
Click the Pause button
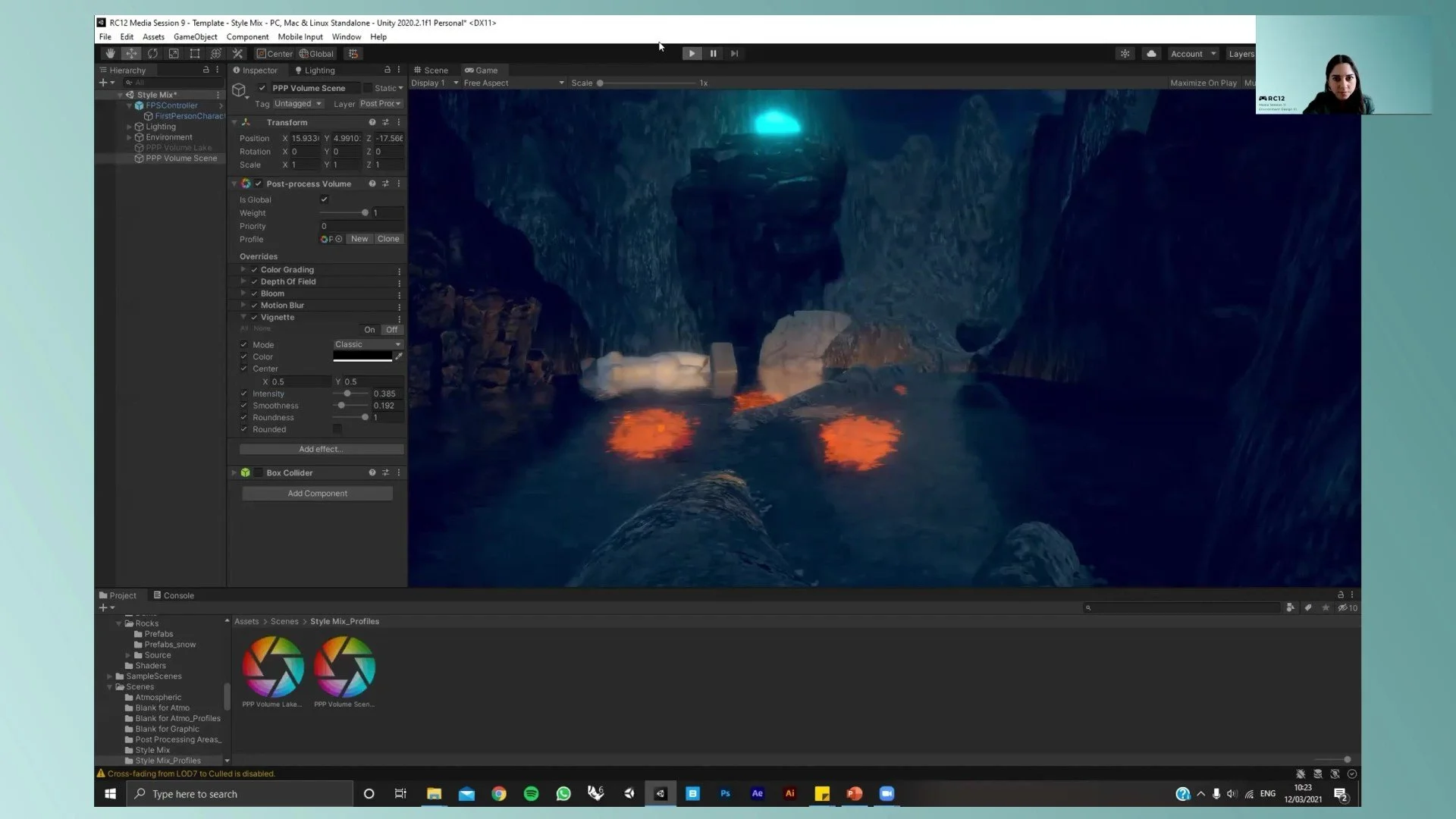pos(713,54)
